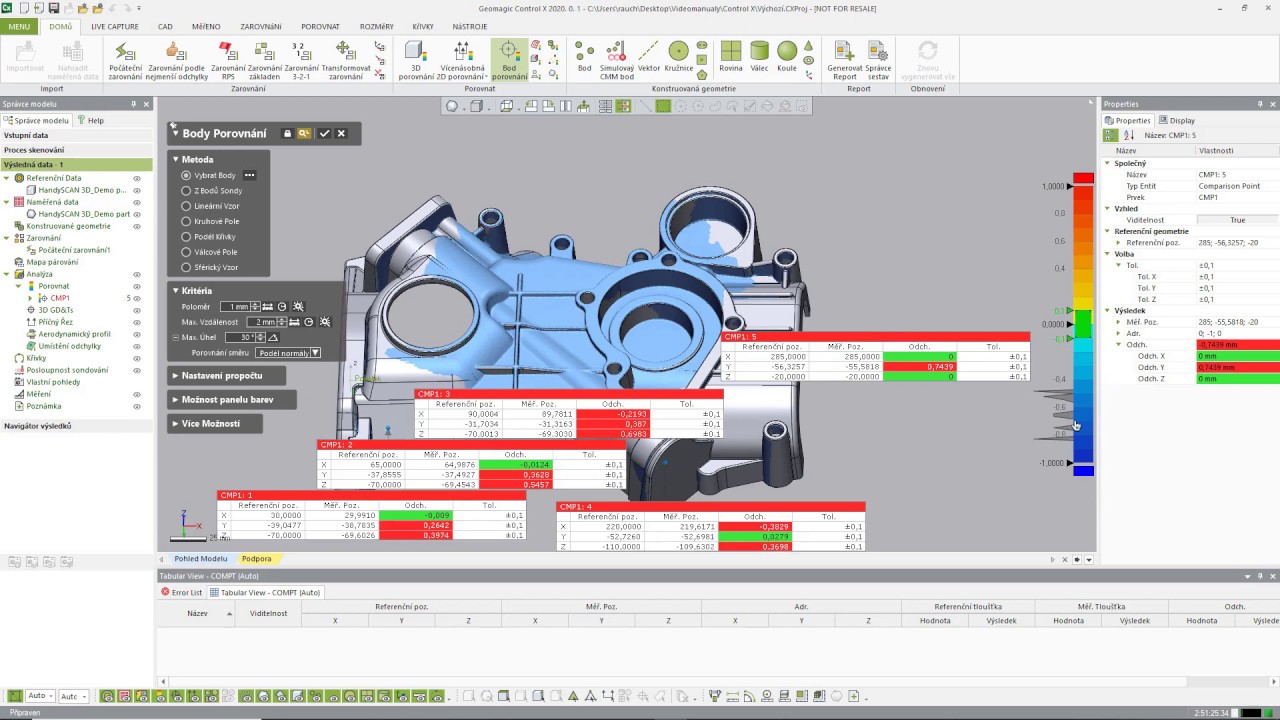The image size is (1280, 720).
Task: Open Help in the model manager panel
Action: click(x=91, y=120)
